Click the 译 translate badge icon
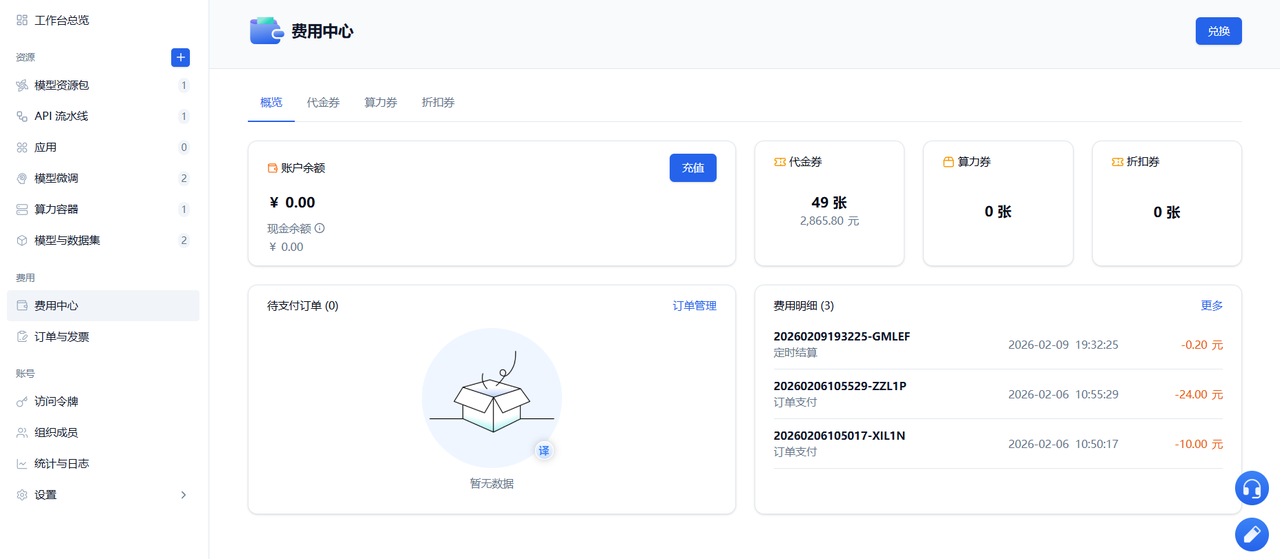The height and width of the screenshot is (559, 1280). click(544, 451)
